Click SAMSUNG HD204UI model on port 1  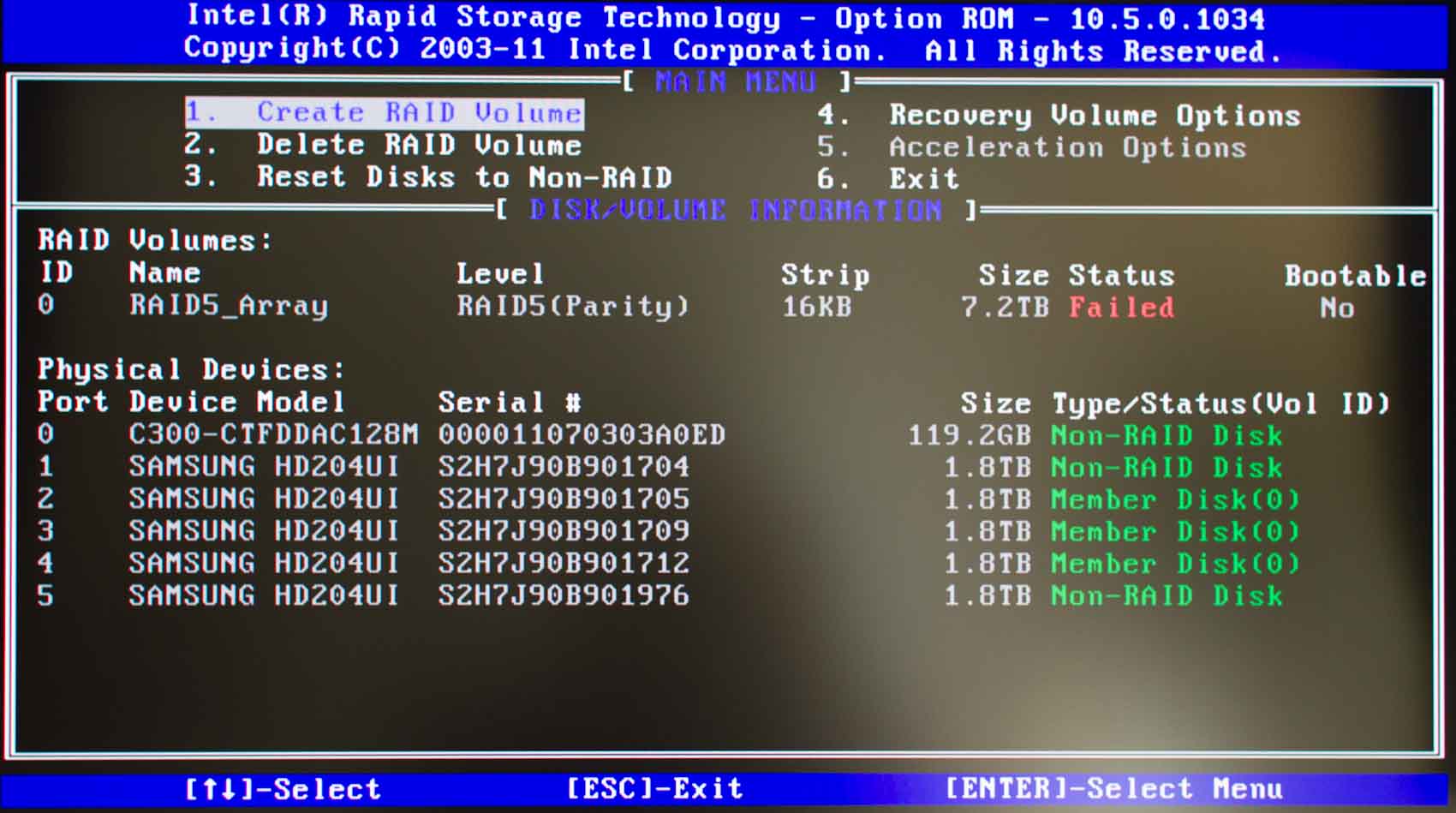[264, 467]
